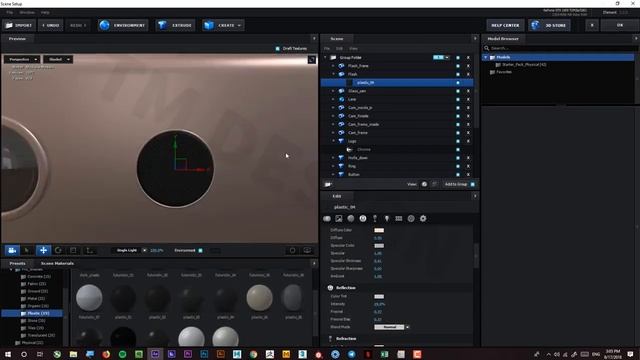Toggle the Add to Group checkbox
This screenshot has height=360, width=640.
[x=473, y=184]
